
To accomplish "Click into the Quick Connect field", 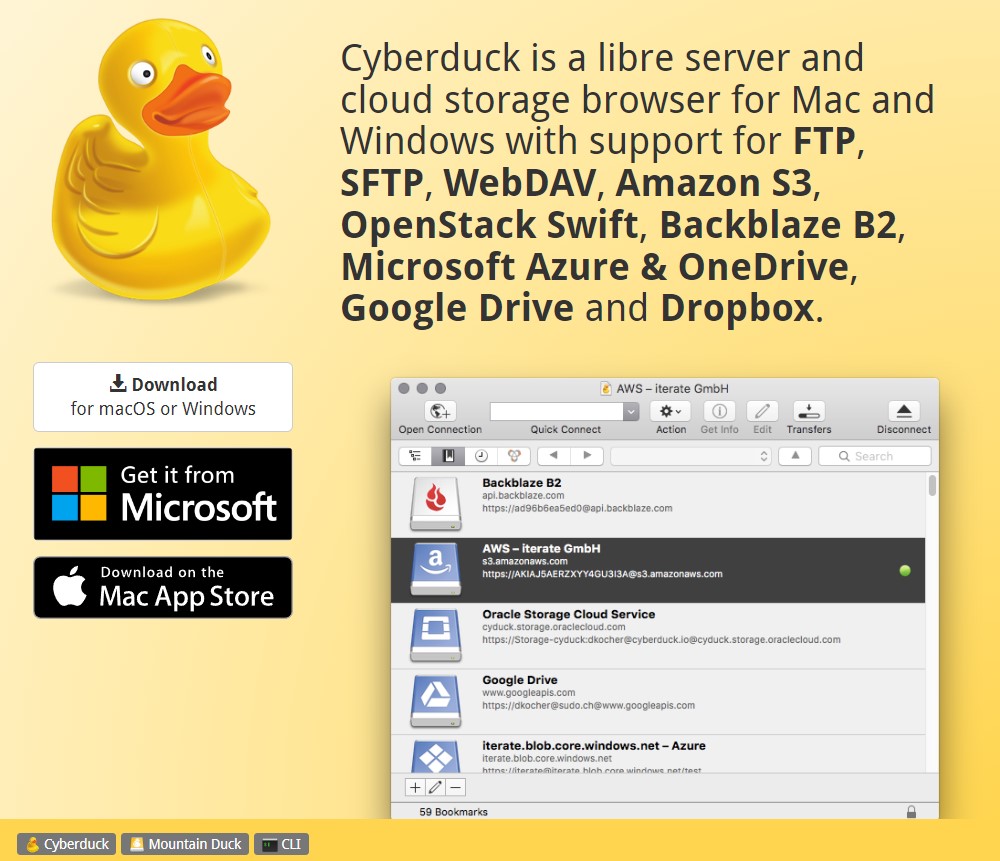I will coord(556,411).
